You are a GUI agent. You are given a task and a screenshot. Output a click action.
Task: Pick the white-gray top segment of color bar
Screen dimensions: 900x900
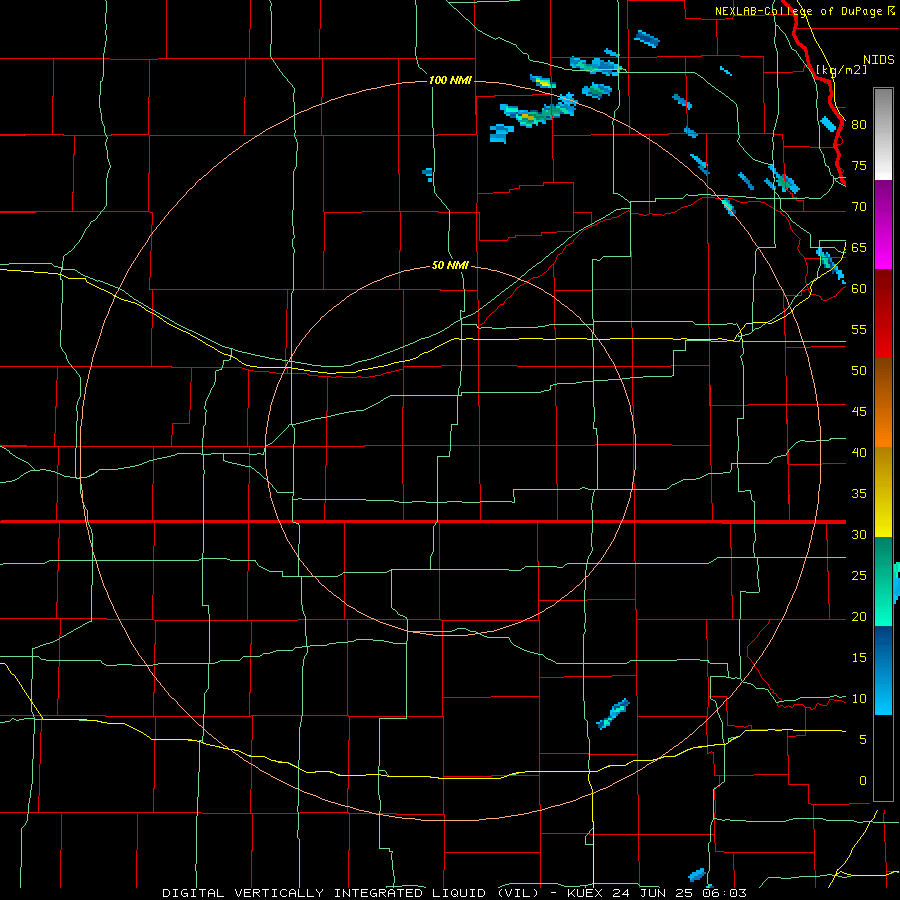click(883, 134)
